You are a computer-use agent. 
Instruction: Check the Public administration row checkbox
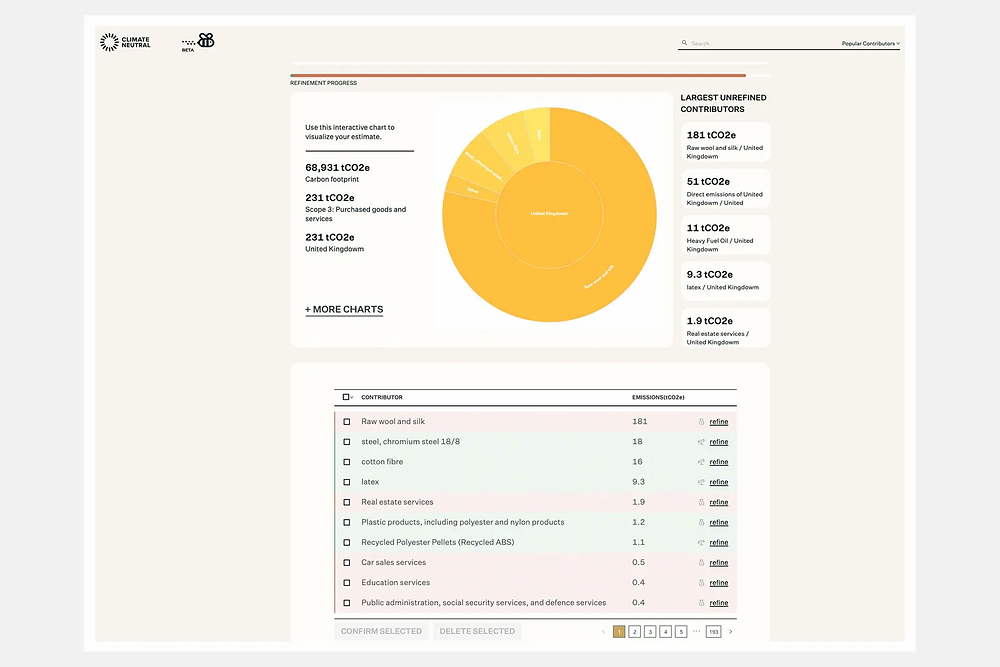(x=347, y=603)
